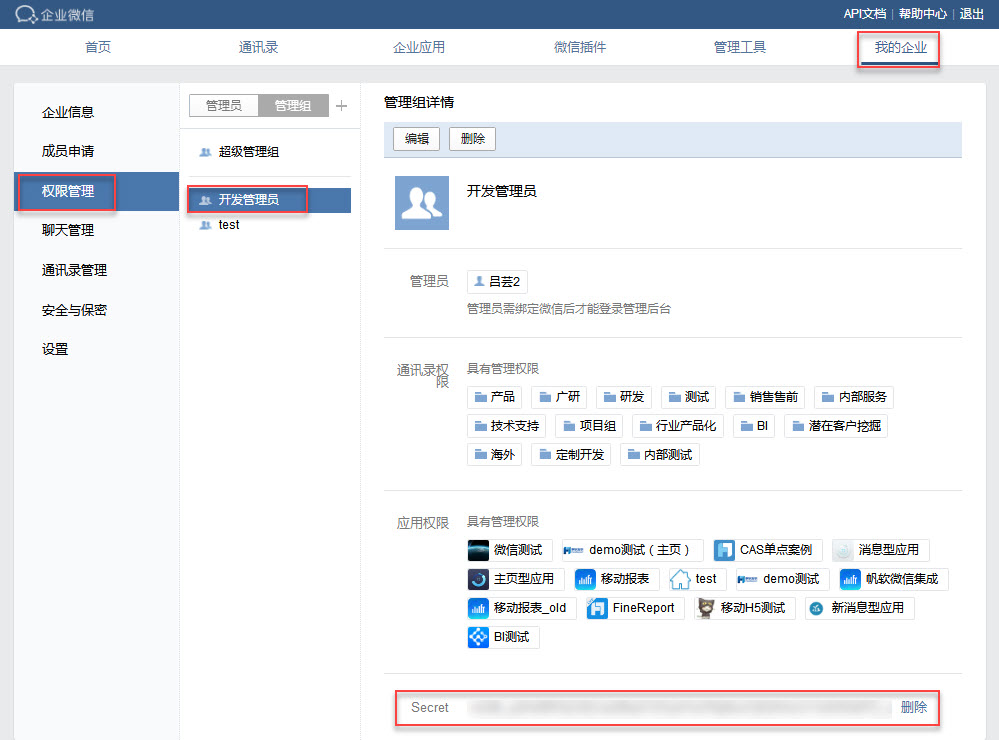The image size is (999, 740).
Task: Open the demo测试 app icon
Action: pos(747,579)
